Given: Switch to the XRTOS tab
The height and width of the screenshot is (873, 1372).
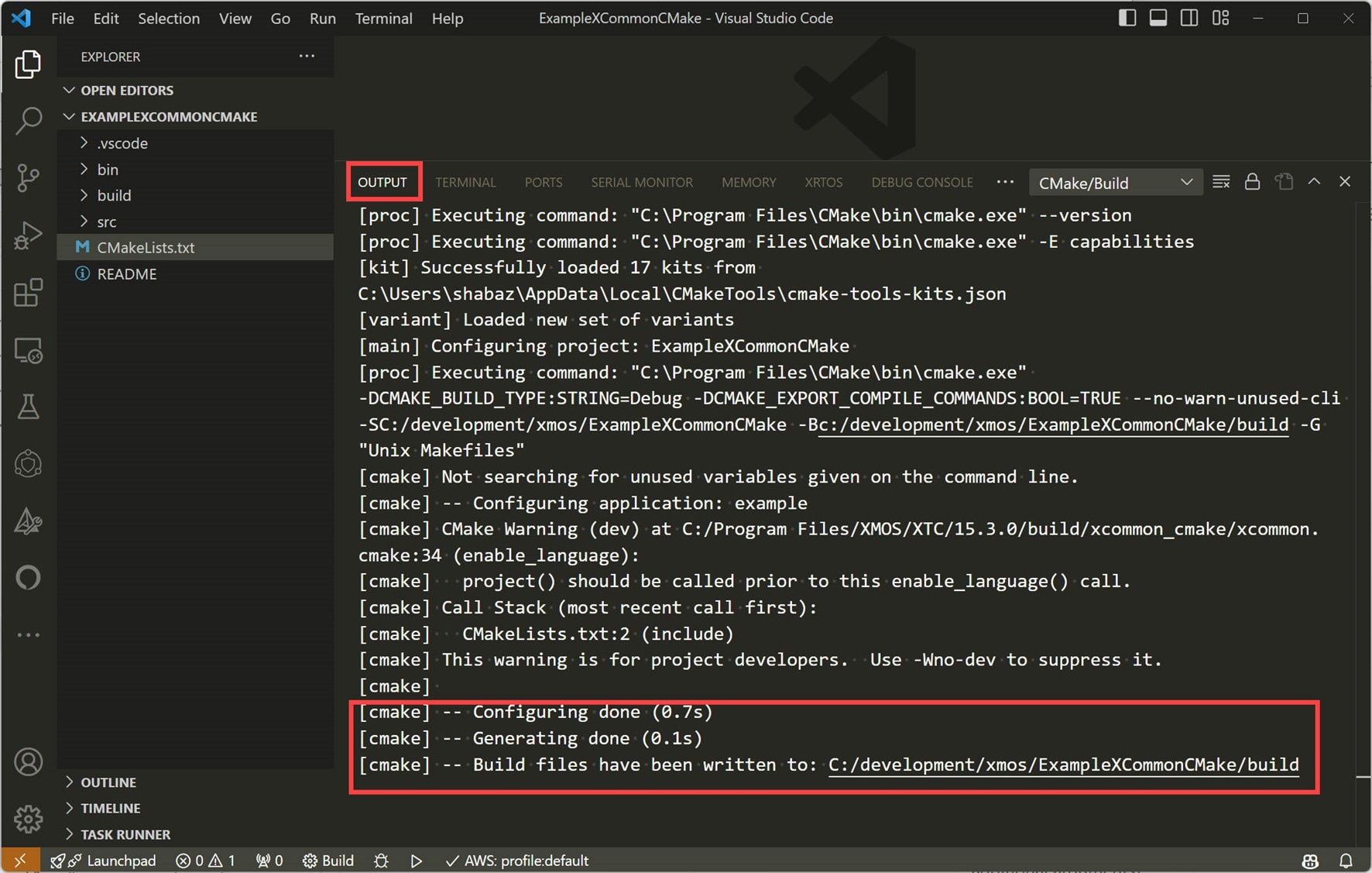Looking at the screenshot, I should [x=823, y=183].
